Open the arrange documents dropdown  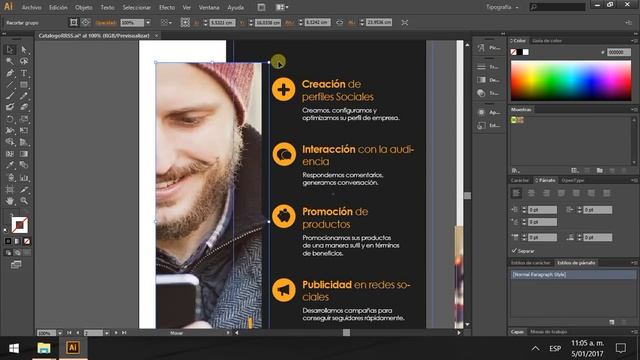pyautogui.click(x=282, y=7)
